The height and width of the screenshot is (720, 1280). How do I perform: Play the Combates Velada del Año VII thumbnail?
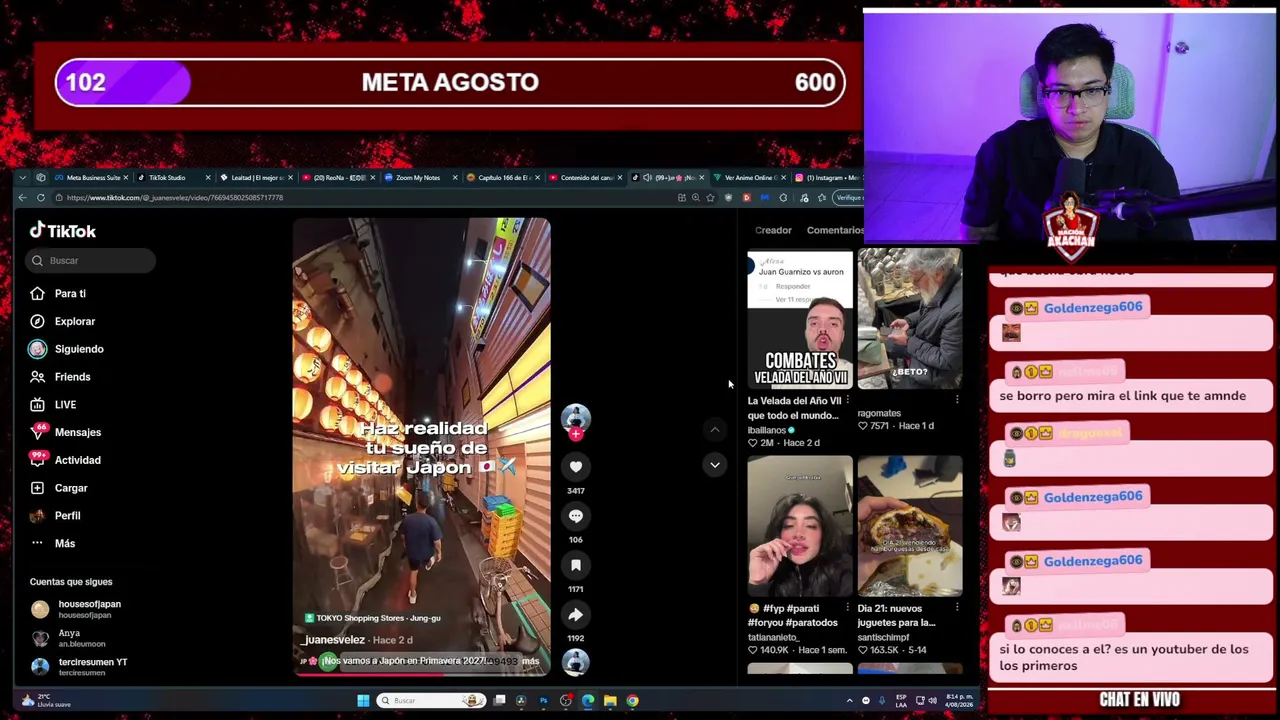tap(800, 319)
